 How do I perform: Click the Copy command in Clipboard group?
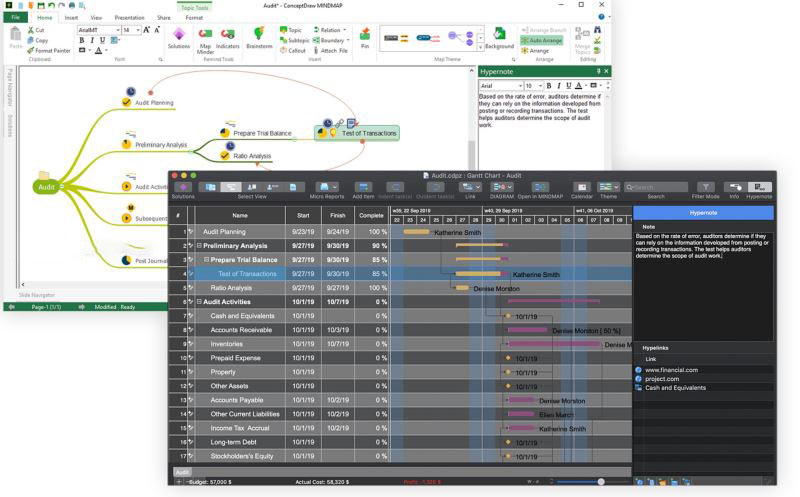[38, 40]
